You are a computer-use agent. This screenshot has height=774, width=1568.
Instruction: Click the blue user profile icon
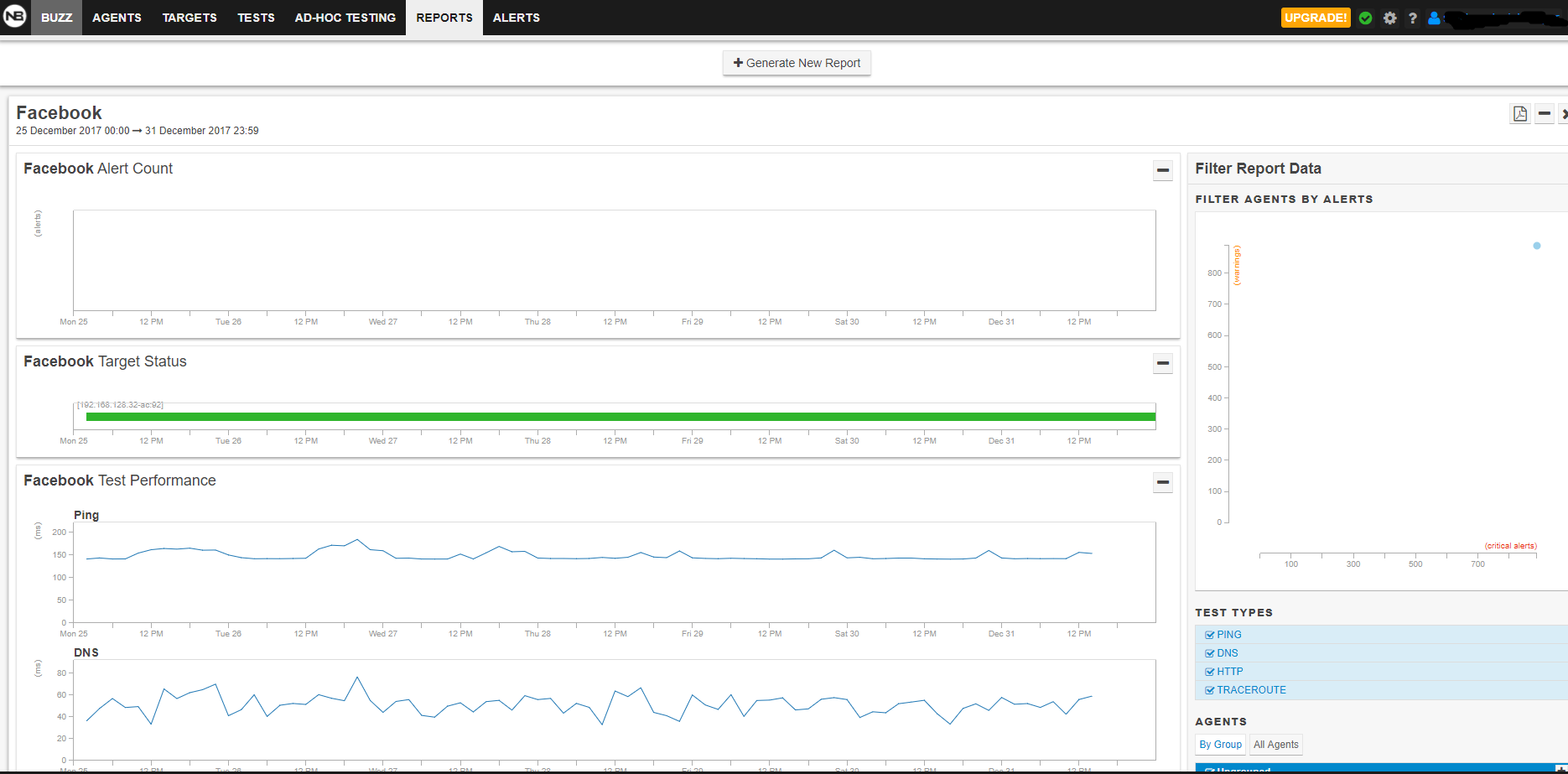1434,18
